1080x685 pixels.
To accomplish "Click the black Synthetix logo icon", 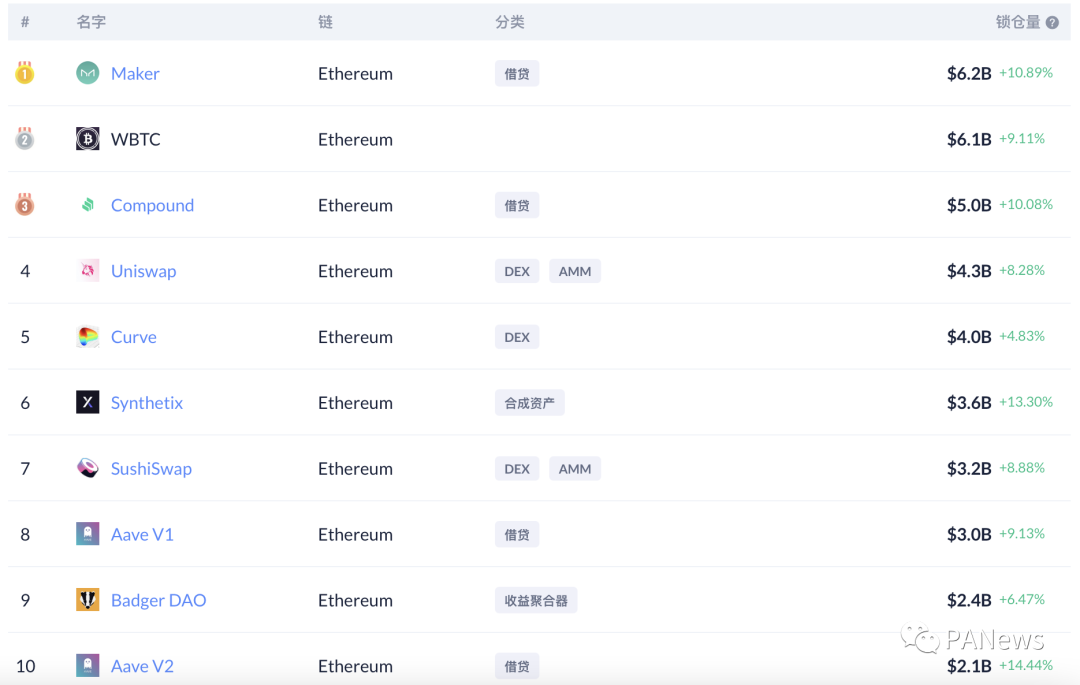I will point(88,402).
